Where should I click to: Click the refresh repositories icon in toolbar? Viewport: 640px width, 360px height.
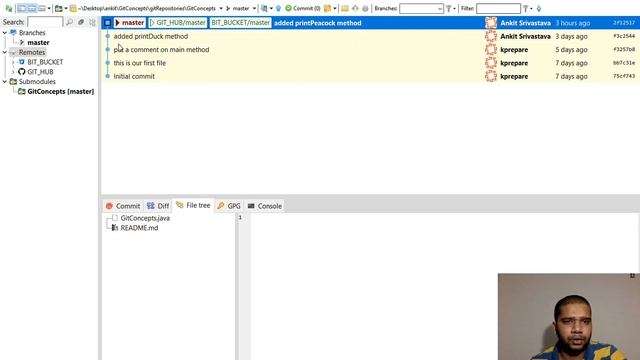tap(9, 9)
